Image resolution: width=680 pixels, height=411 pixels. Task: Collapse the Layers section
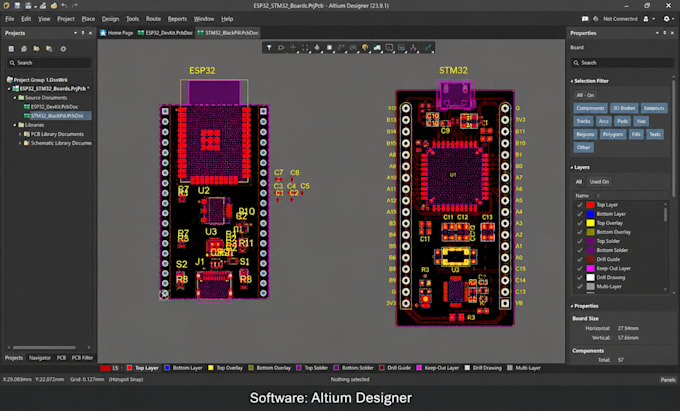(572, 167)
